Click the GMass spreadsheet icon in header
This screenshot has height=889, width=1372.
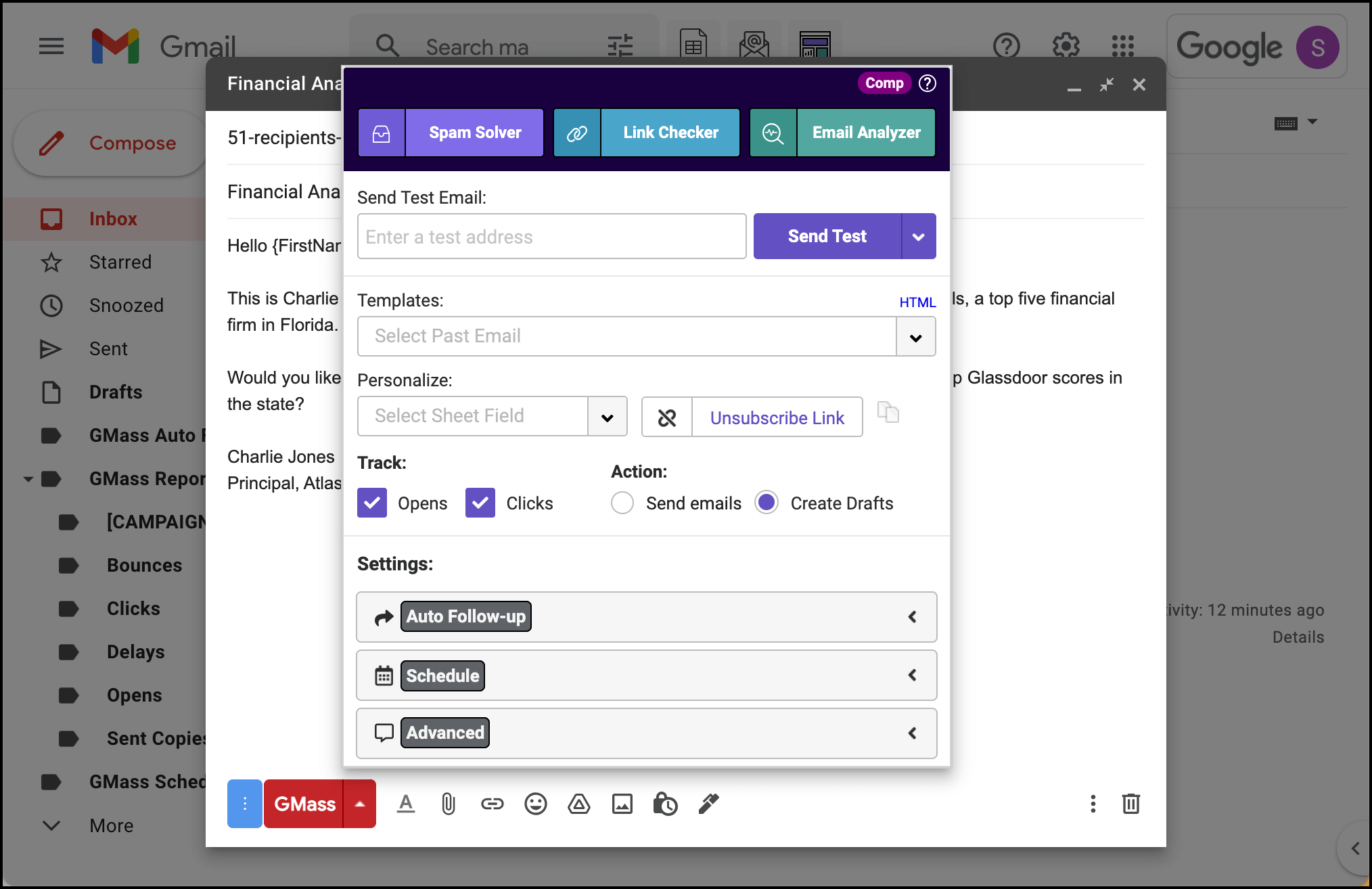click(693, 45)
